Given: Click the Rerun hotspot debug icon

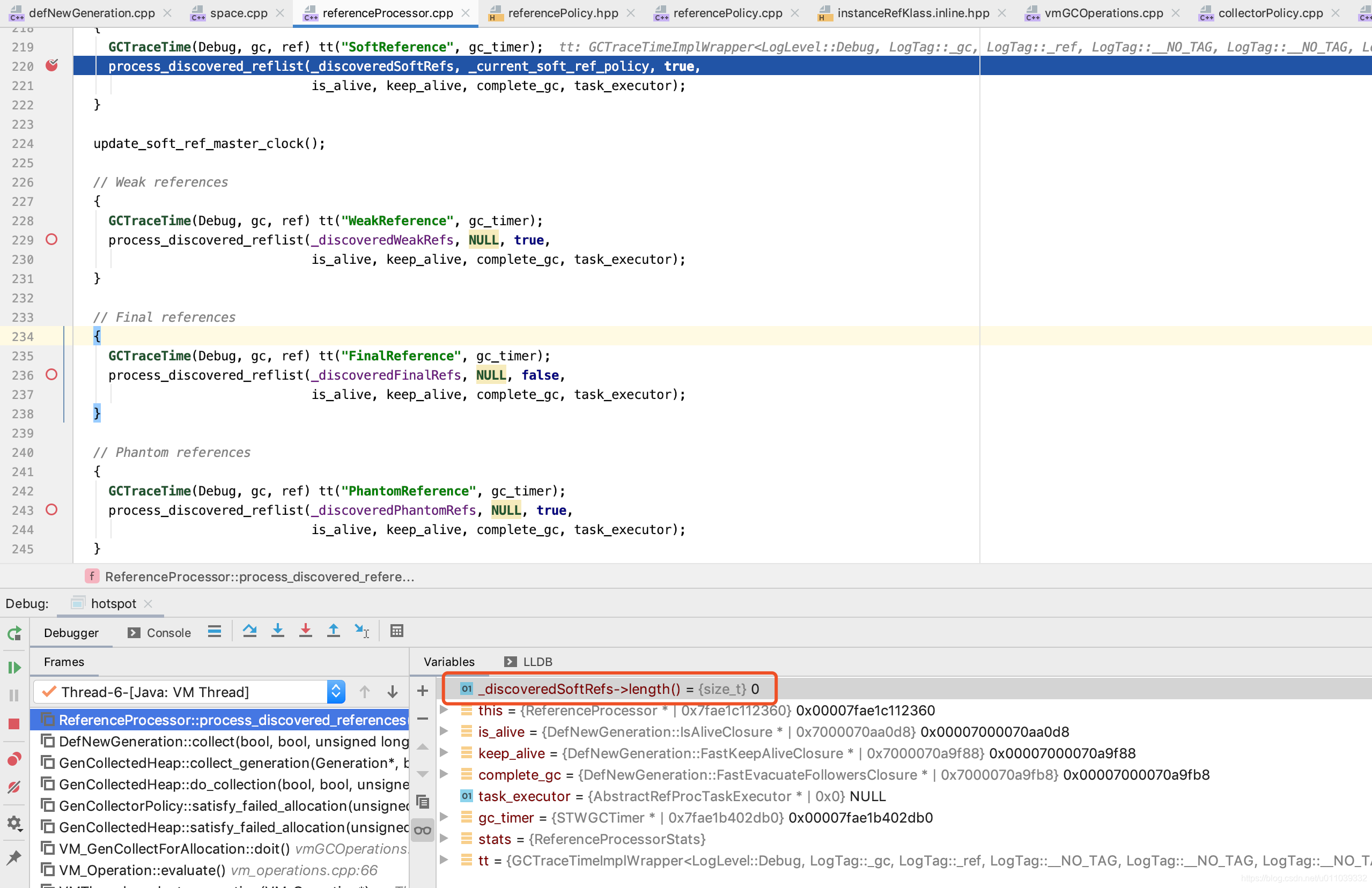Looking at the screenshot, I should pyautogui.click(x=14, y=634).
